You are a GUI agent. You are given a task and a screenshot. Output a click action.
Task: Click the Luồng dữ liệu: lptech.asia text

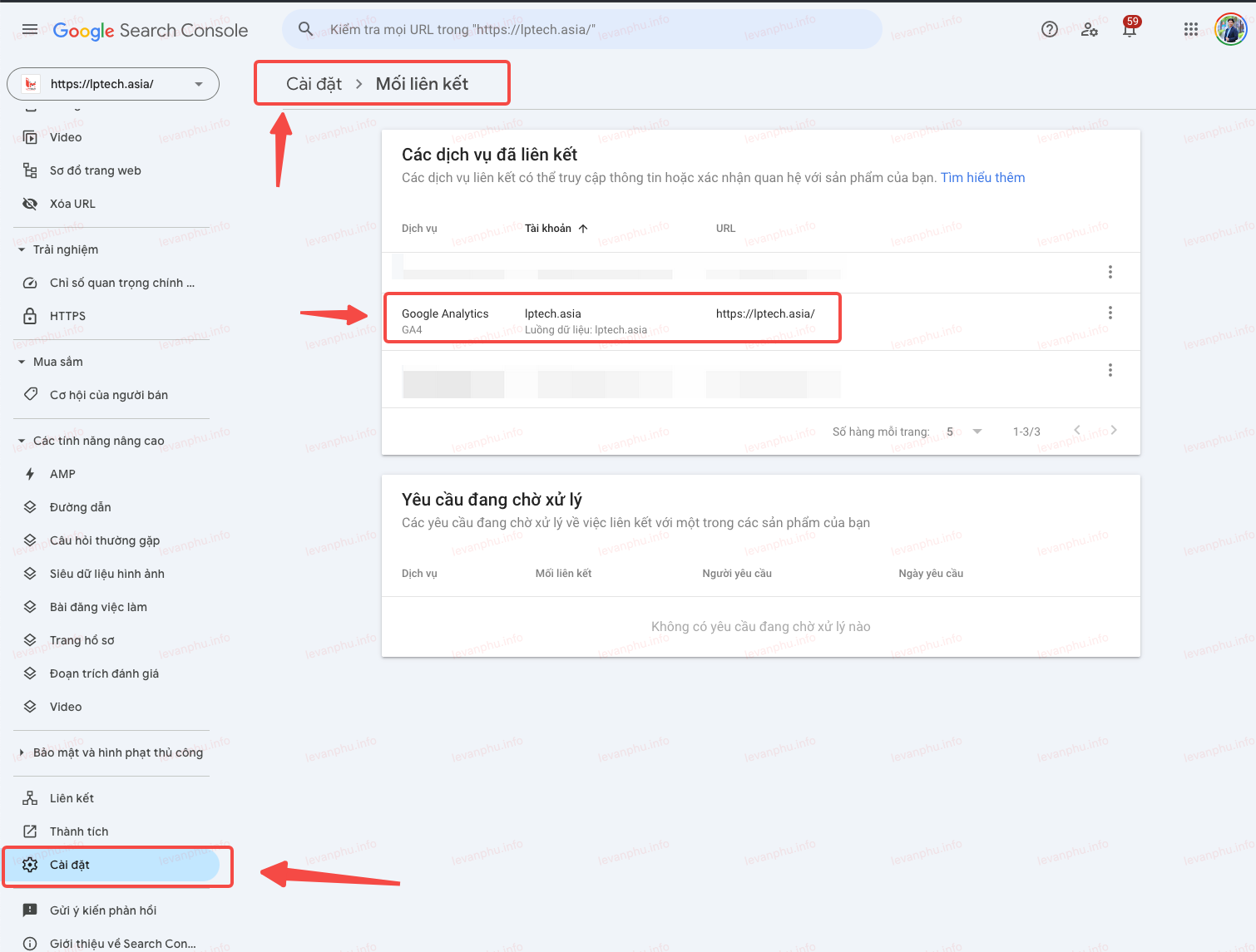click(x=586, y=330)
